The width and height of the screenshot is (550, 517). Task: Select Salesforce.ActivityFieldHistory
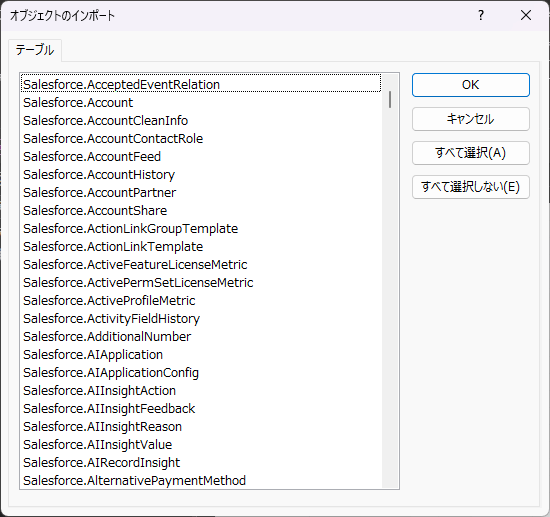(x=201, y=319)
